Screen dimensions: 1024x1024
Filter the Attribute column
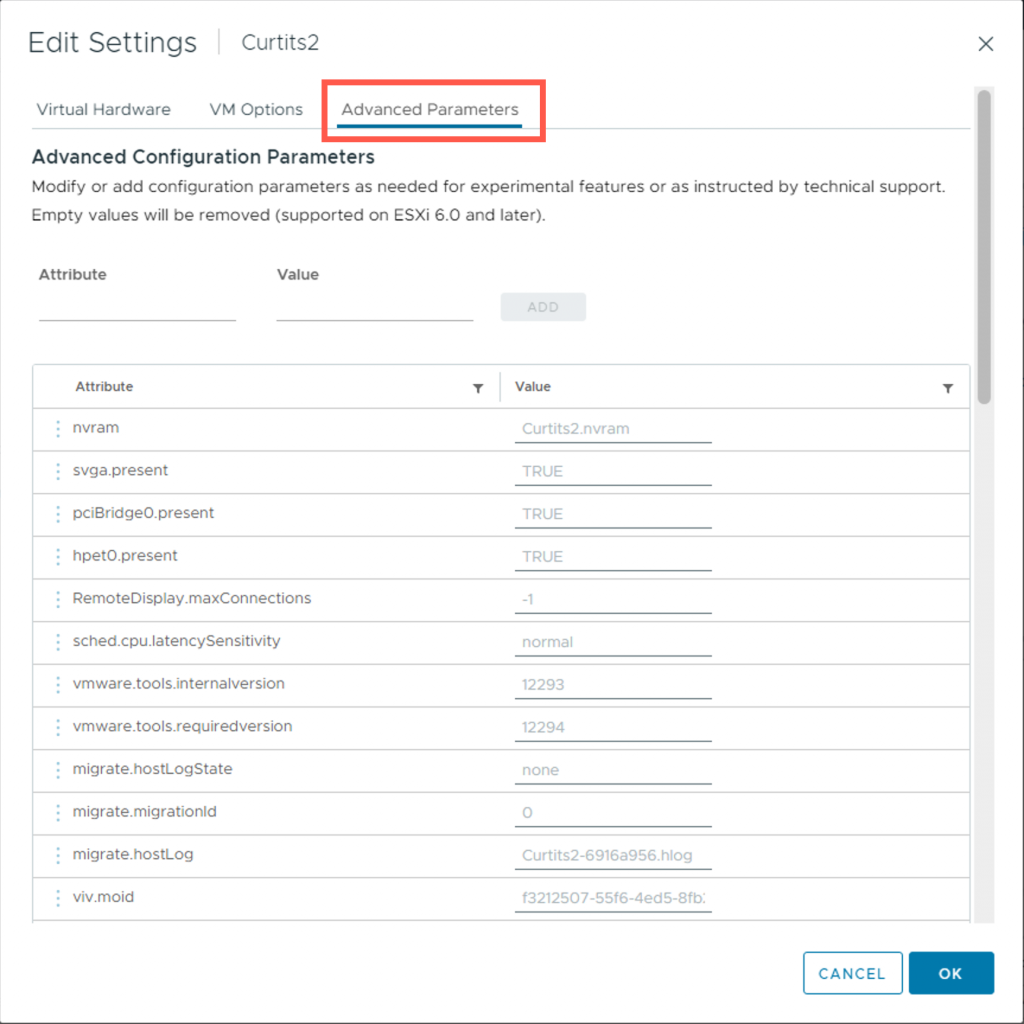point(478,389)
